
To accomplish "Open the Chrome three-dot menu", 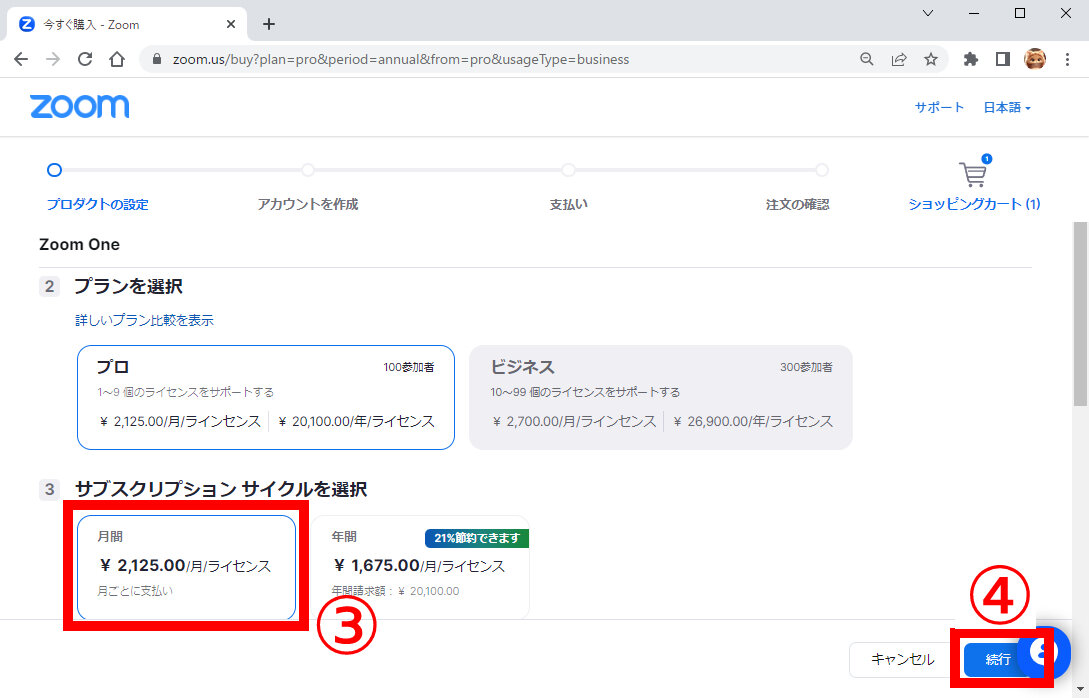I will 1067,60.
